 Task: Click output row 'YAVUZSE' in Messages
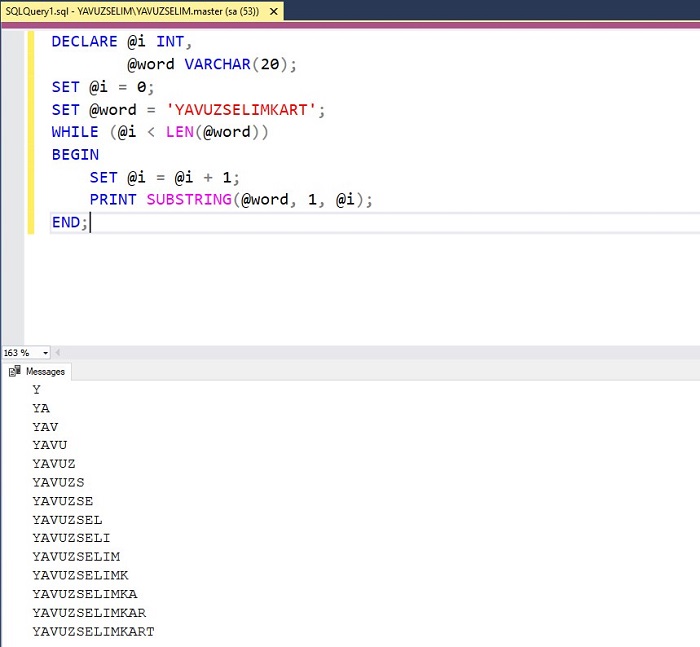62,501
